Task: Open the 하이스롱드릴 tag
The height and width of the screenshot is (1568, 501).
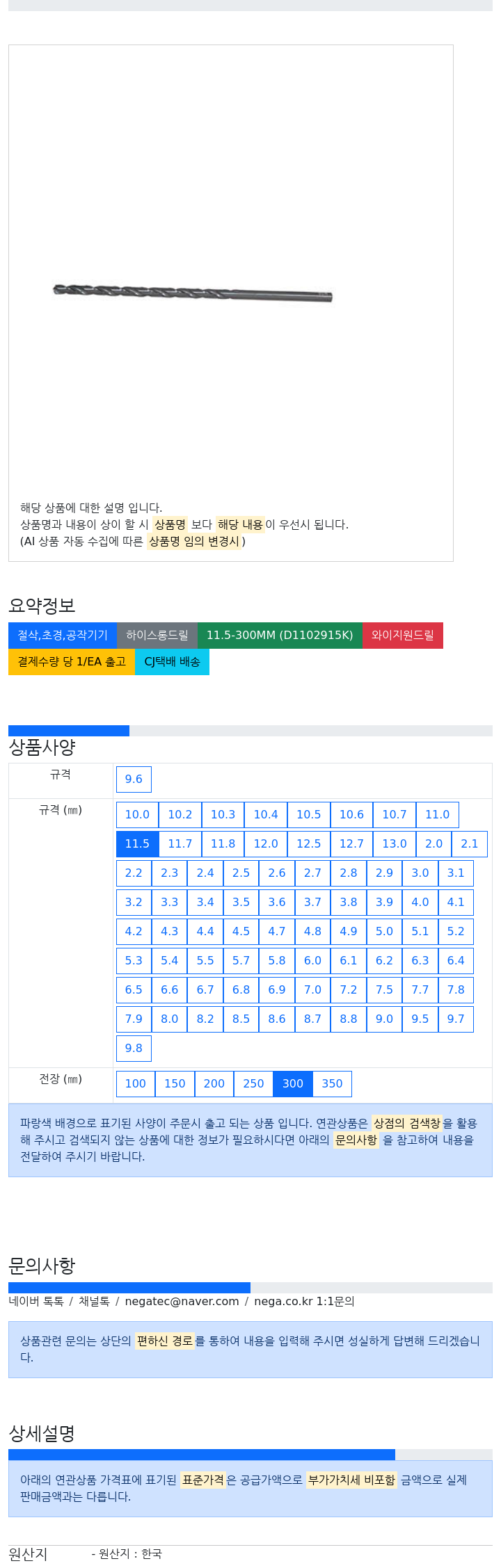Action: coord(157,636)
